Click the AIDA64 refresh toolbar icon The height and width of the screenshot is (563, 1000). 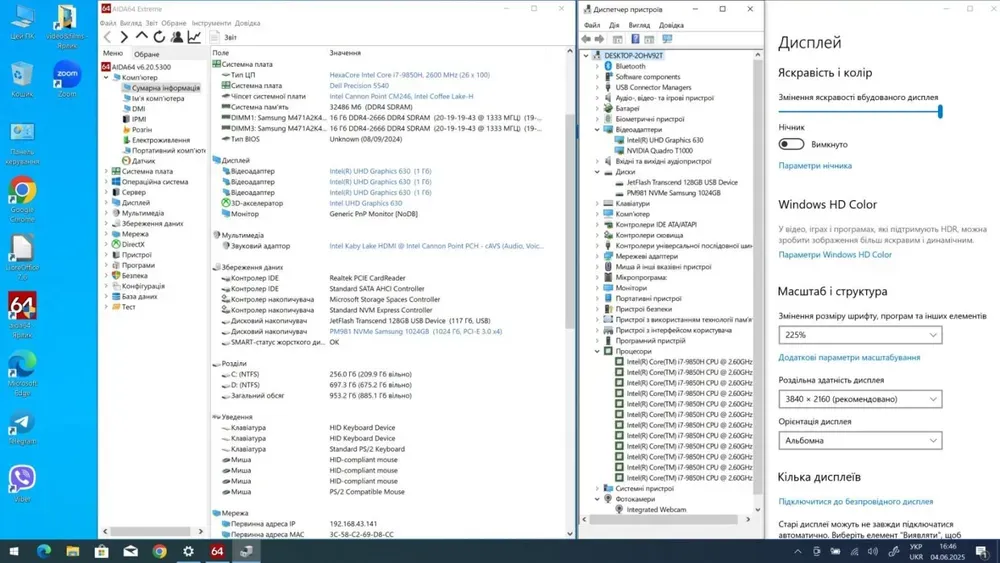click(159, 37)
